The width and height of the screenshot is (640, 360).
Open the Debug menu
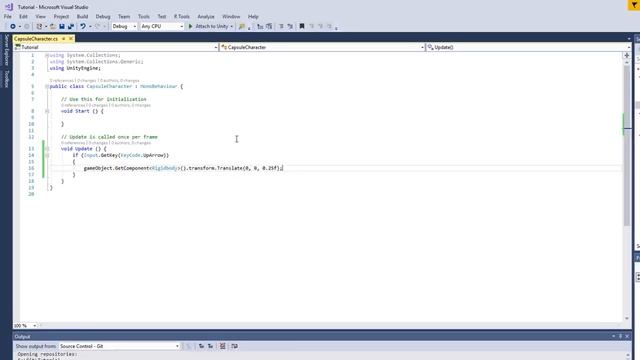[x=103, y=17]
